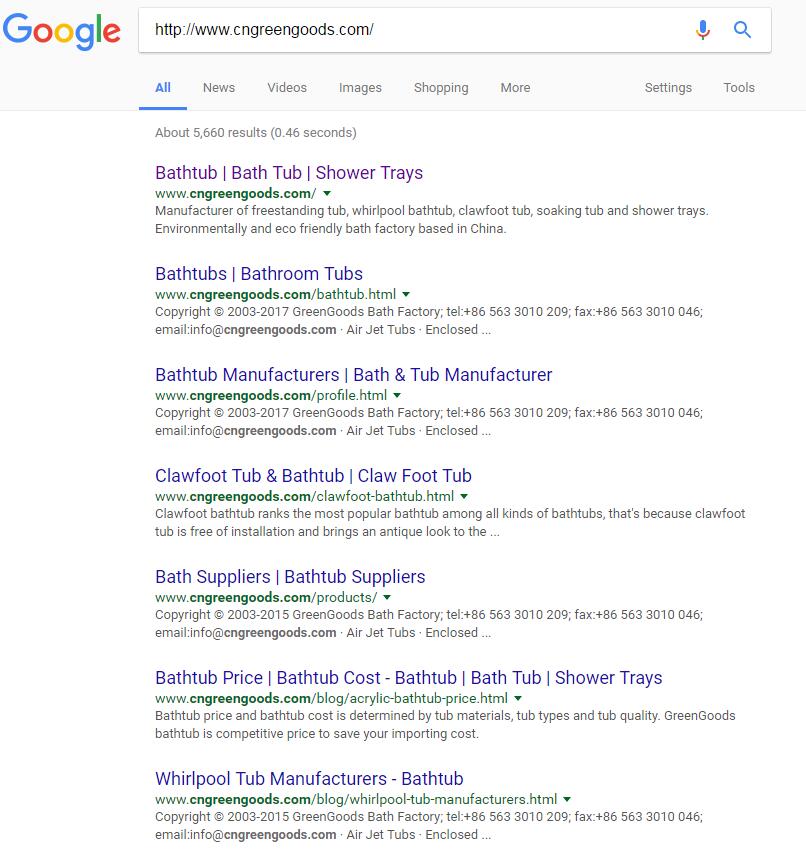This screenshot has width=806, height=860.
Task: Open 'Clawfoot Tub & Bathtub | Claw Foot Tub' result
Action: 313,476
